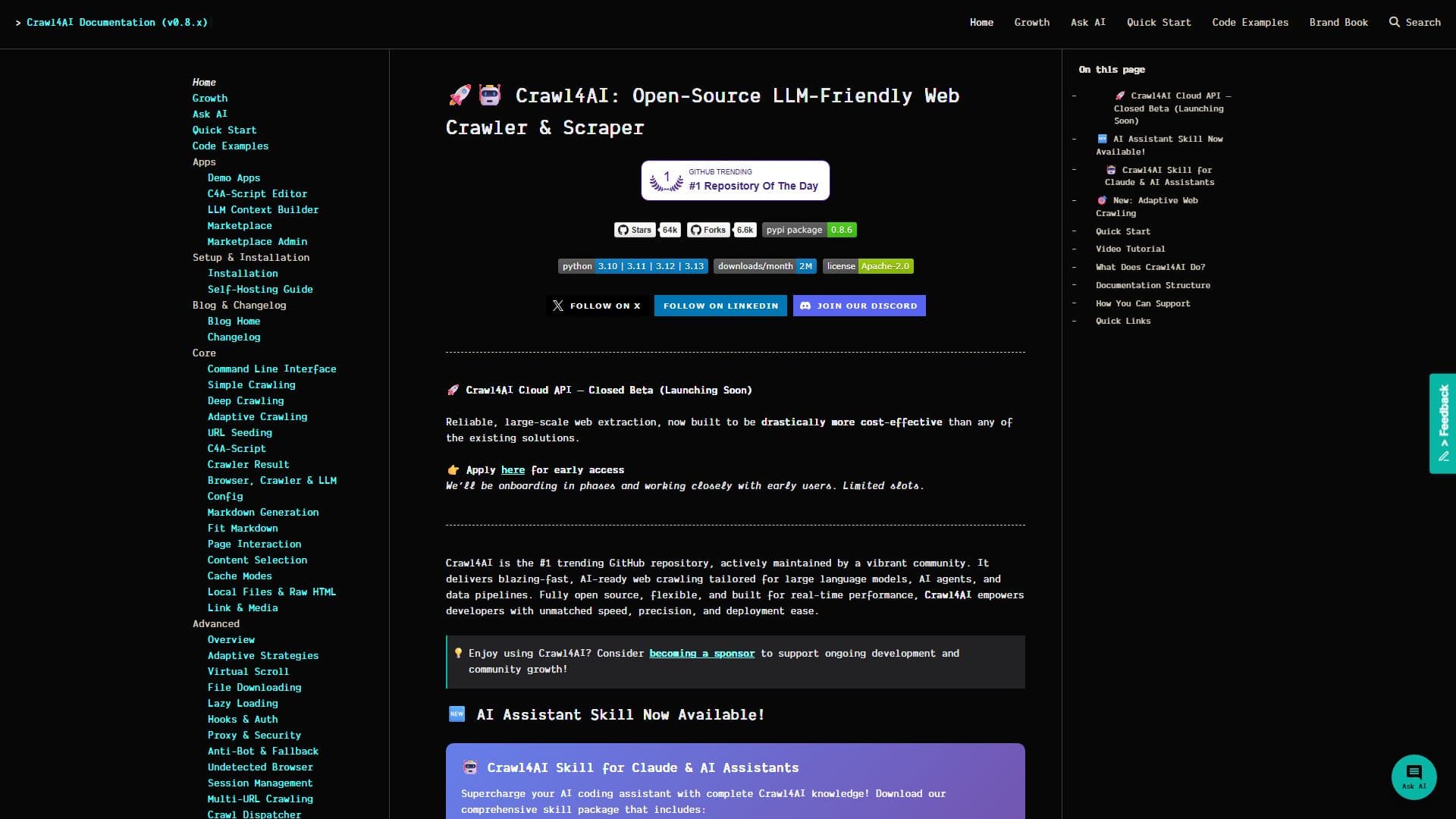Screen dimensions: 1456x819
Task: Open Markdown Generation sidebar link
Action: pos(263,513)
